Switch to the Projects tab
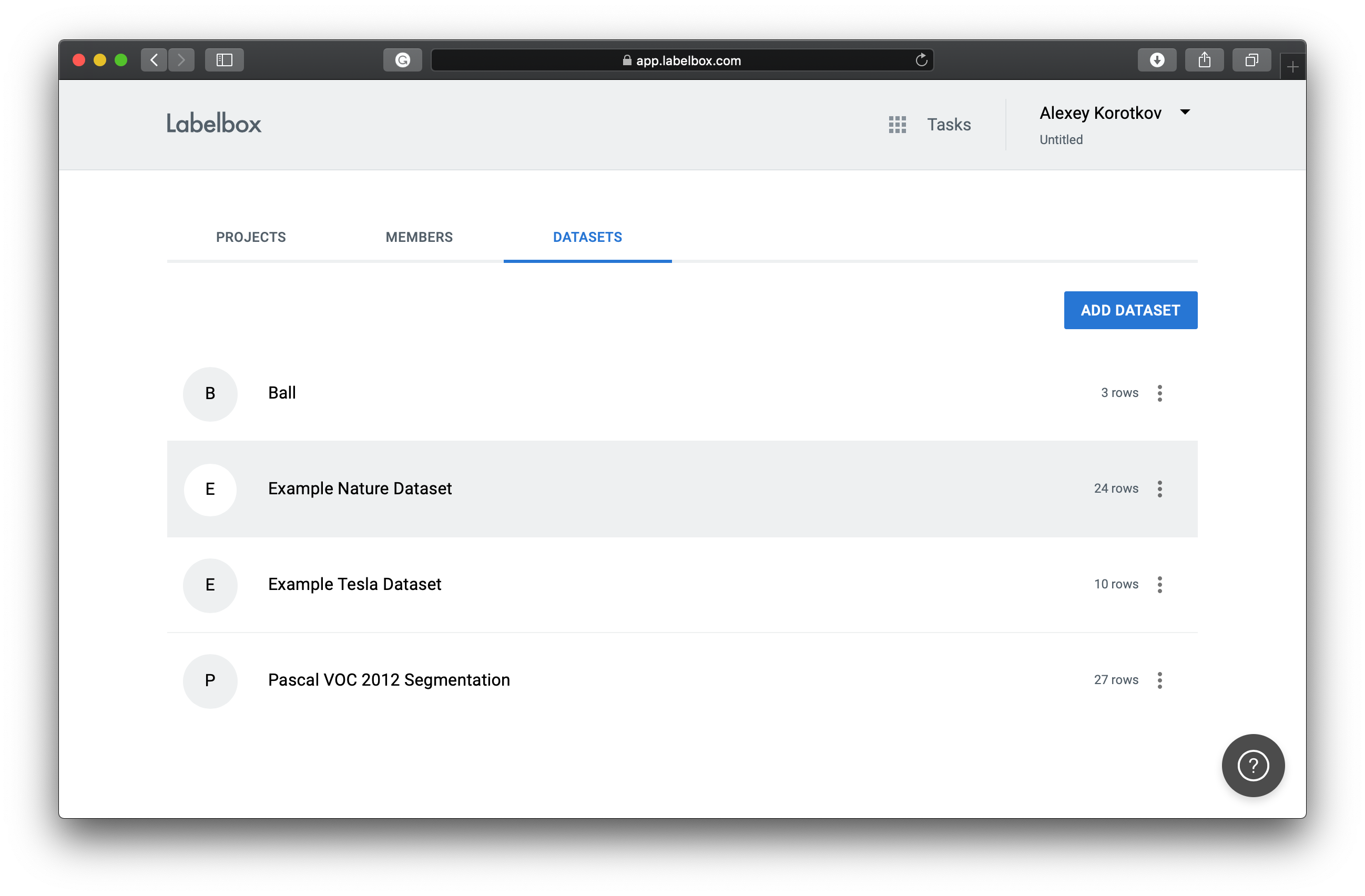This screenshot has width=1365, height=896. pyautogui.click(x=251, y=237)
